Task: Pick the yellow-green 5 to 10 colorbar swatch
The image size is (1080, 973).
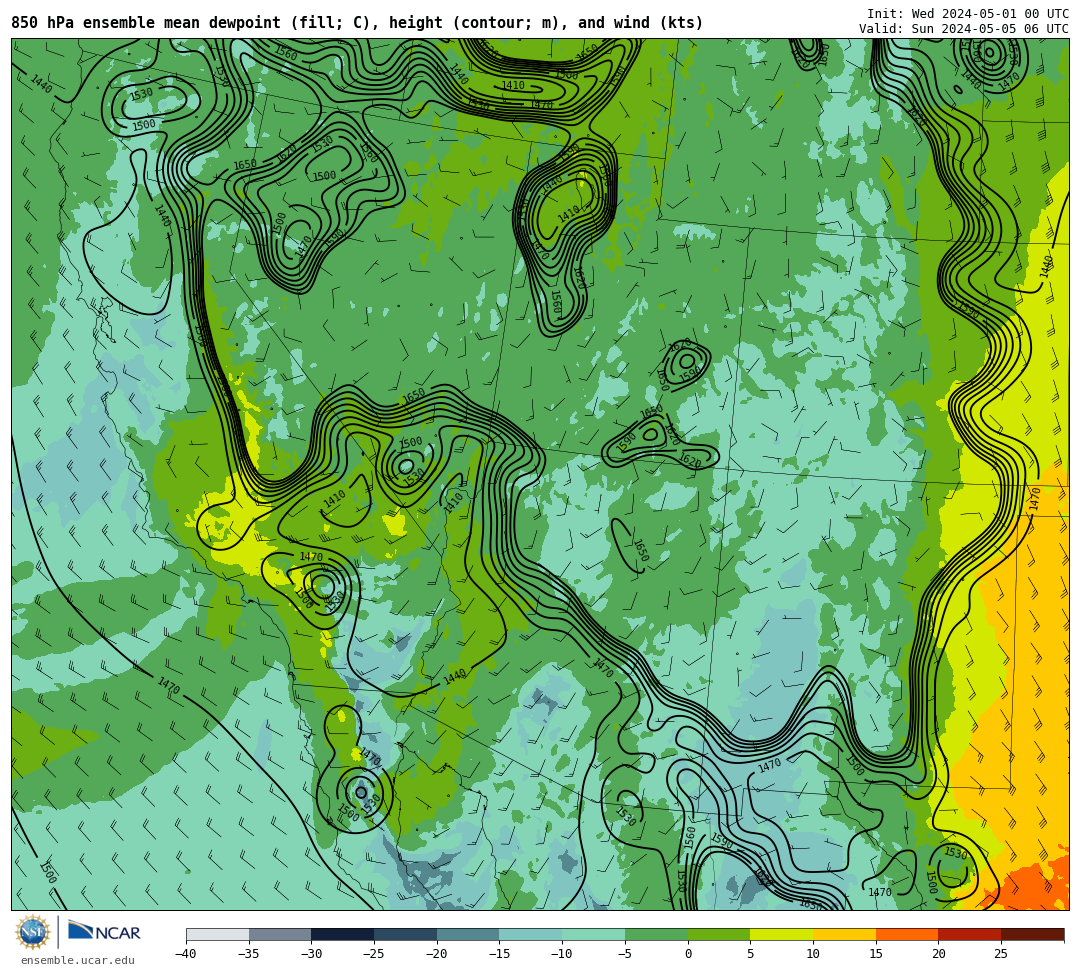Action: pos(782,934)
